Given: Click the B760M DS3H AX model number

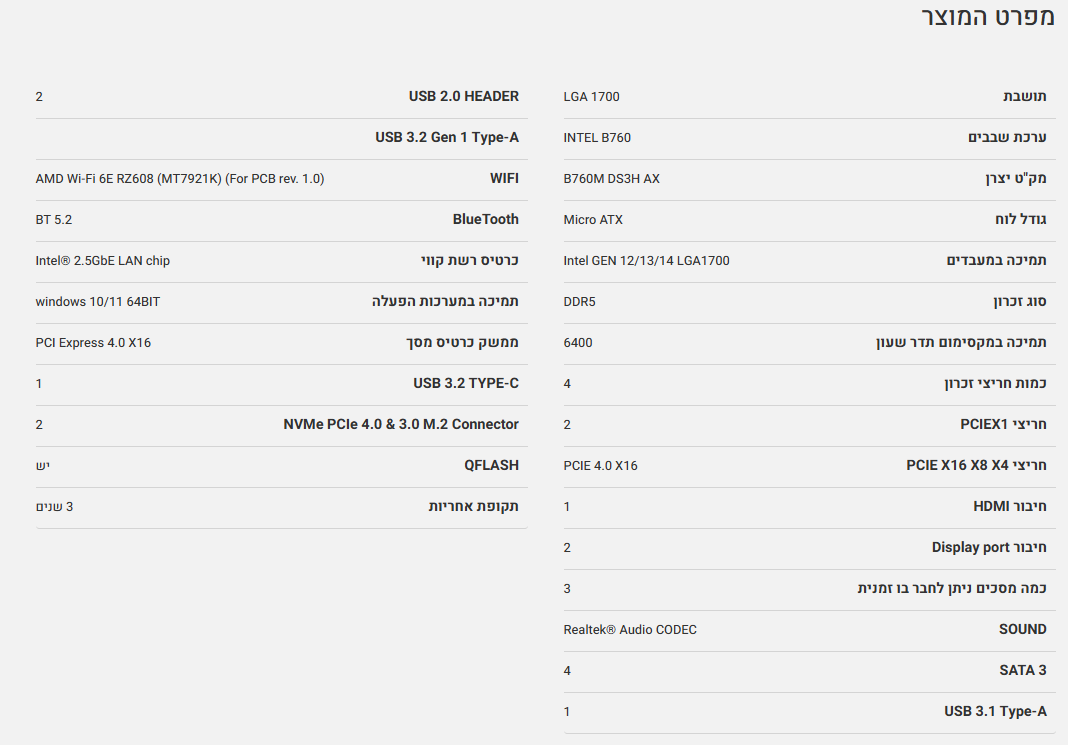Looking at the screenshot, I should (x=611, y=179).
